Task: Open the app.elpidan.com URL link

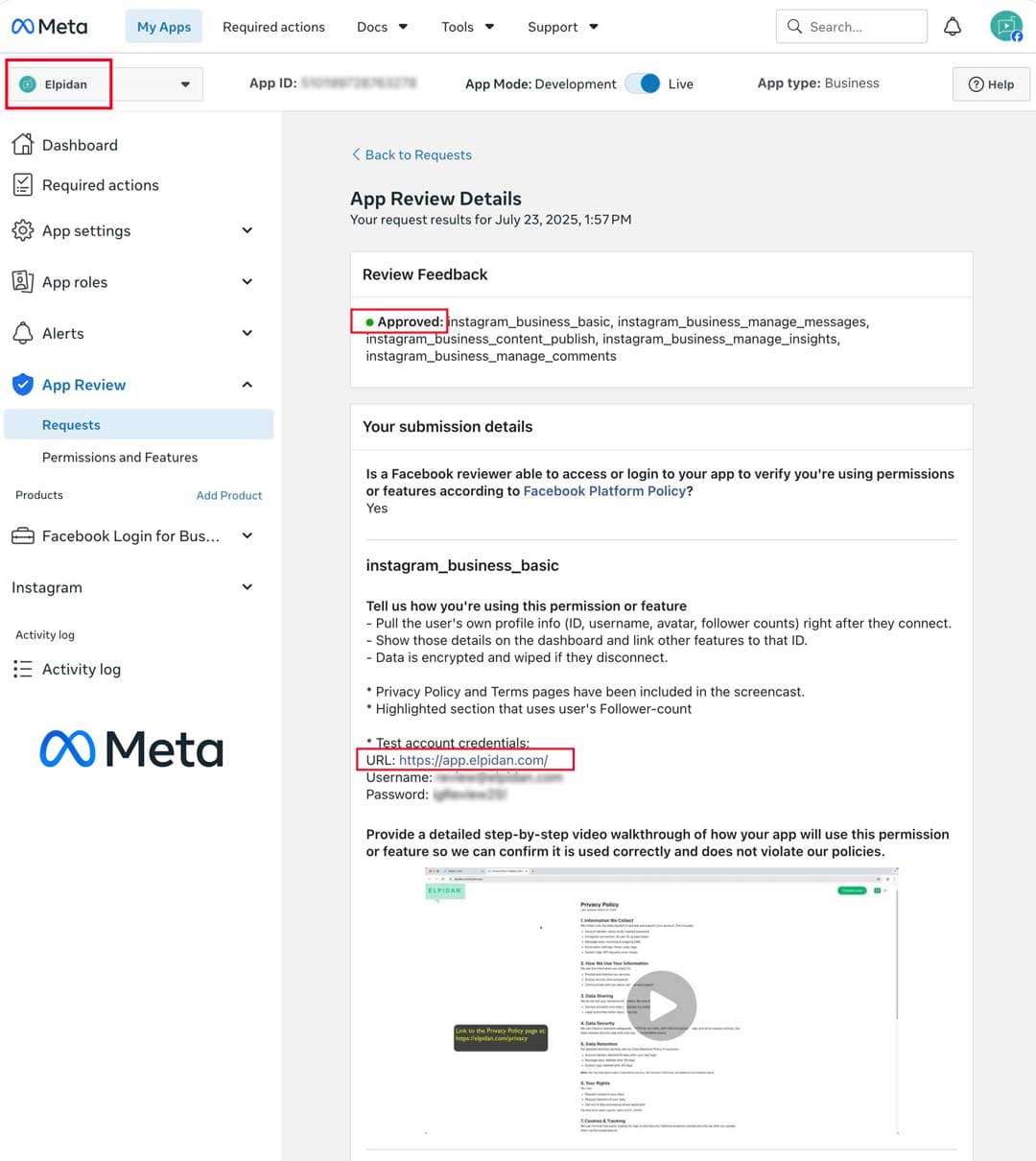Action: [473, 760]
